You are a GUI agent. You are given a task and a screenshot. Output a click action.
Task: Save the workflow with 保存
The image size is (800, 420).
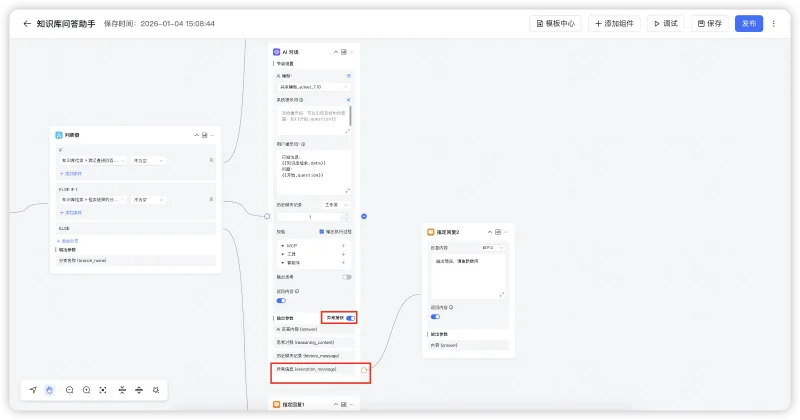click(x=710, y=23)
